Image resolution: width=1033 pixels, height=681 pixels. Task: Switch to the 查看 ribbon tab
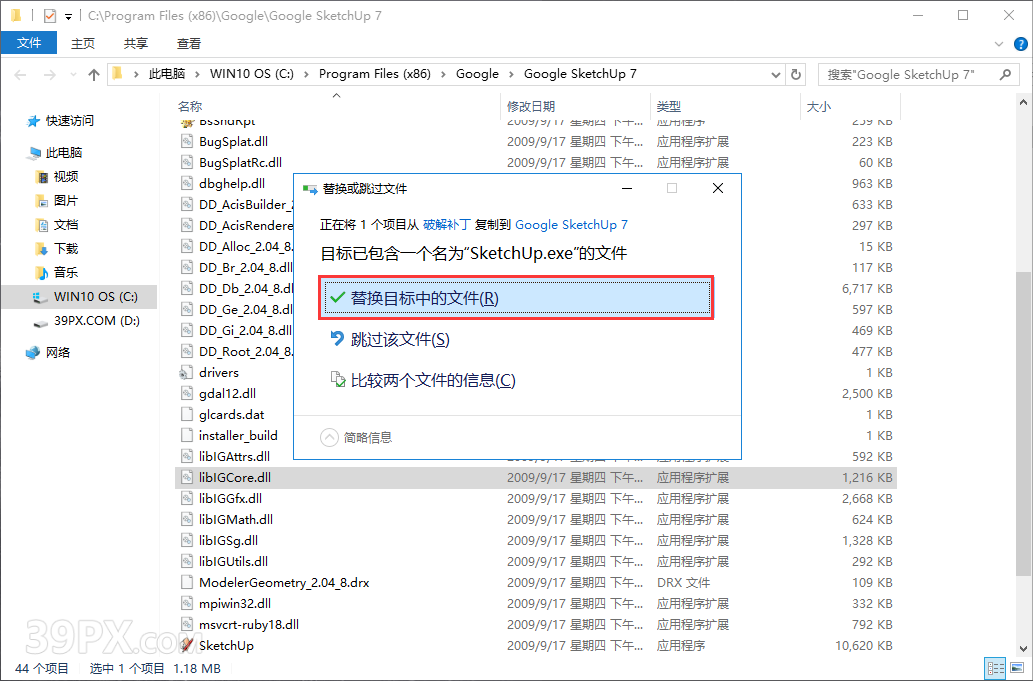[x=190, y=43]
